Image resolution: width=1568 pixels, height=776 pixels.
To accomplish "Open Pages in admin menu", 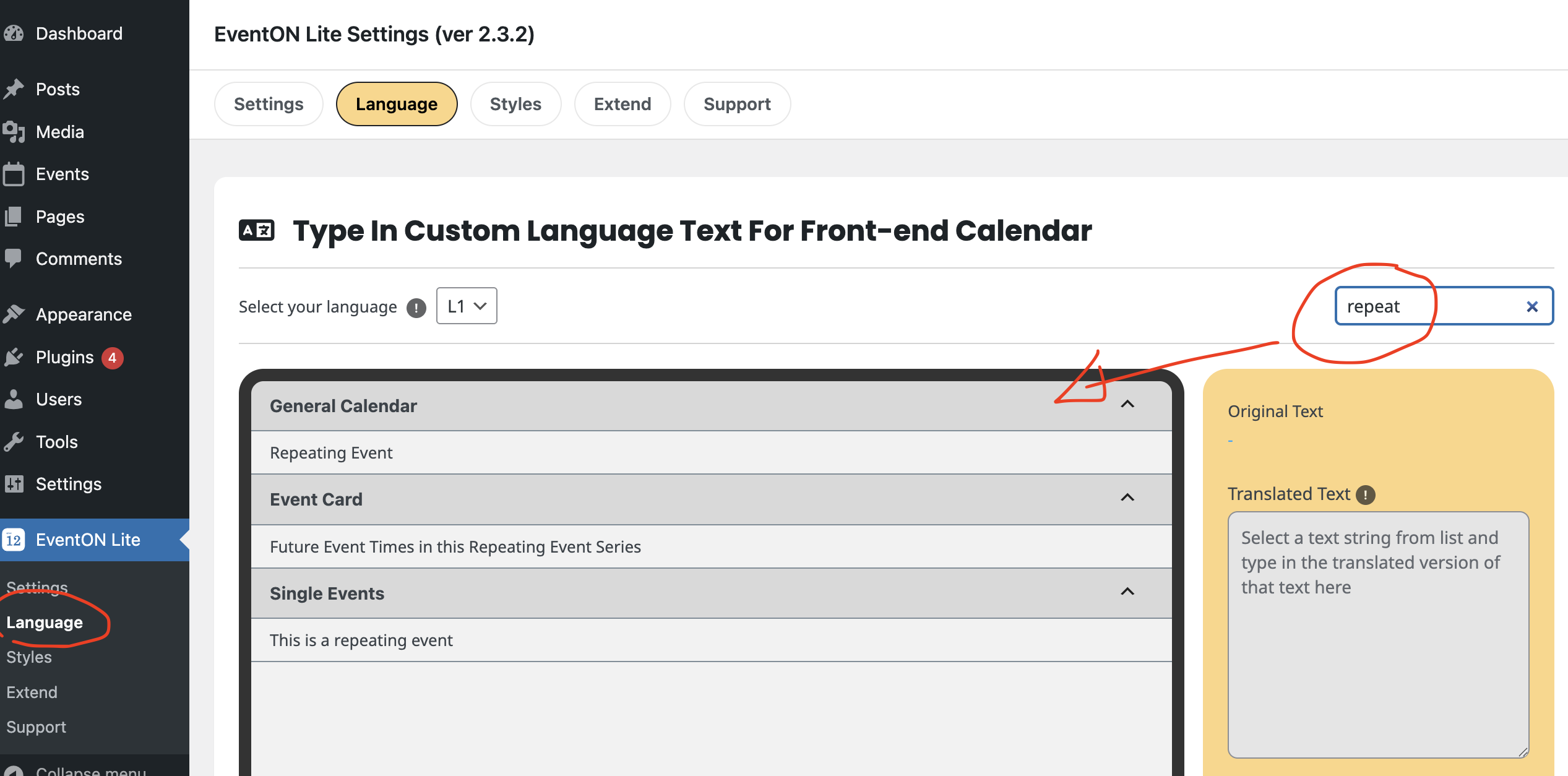I will (60, 217).
